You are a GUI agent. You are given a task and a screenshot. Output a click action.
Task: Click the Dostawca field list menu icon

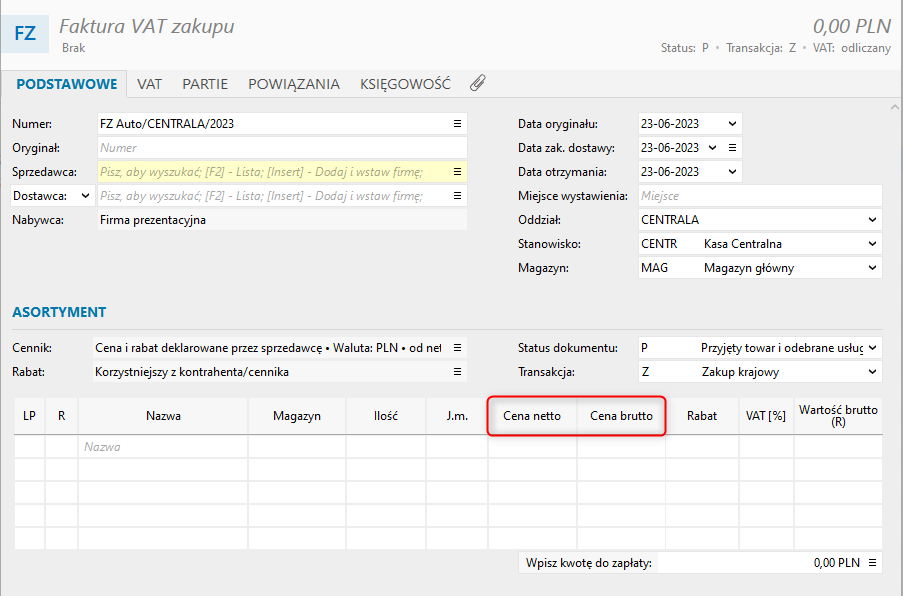(x=457, y=196)
